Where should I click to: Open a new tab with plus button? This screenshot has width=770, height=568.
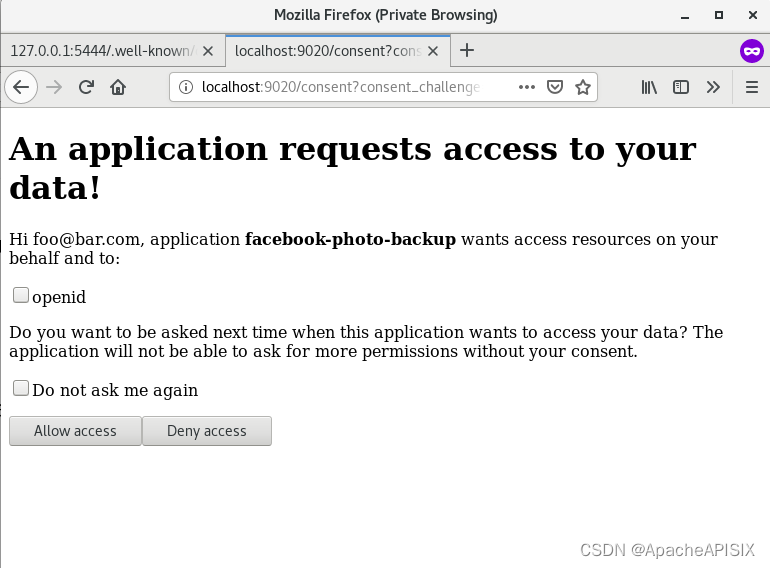[466, 50]
